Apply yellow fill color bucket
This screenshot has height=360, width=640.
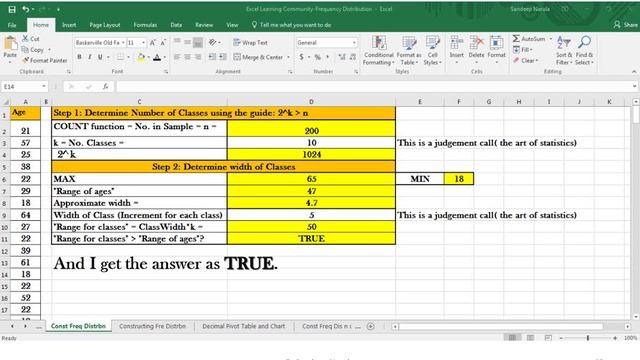point(141,57)
